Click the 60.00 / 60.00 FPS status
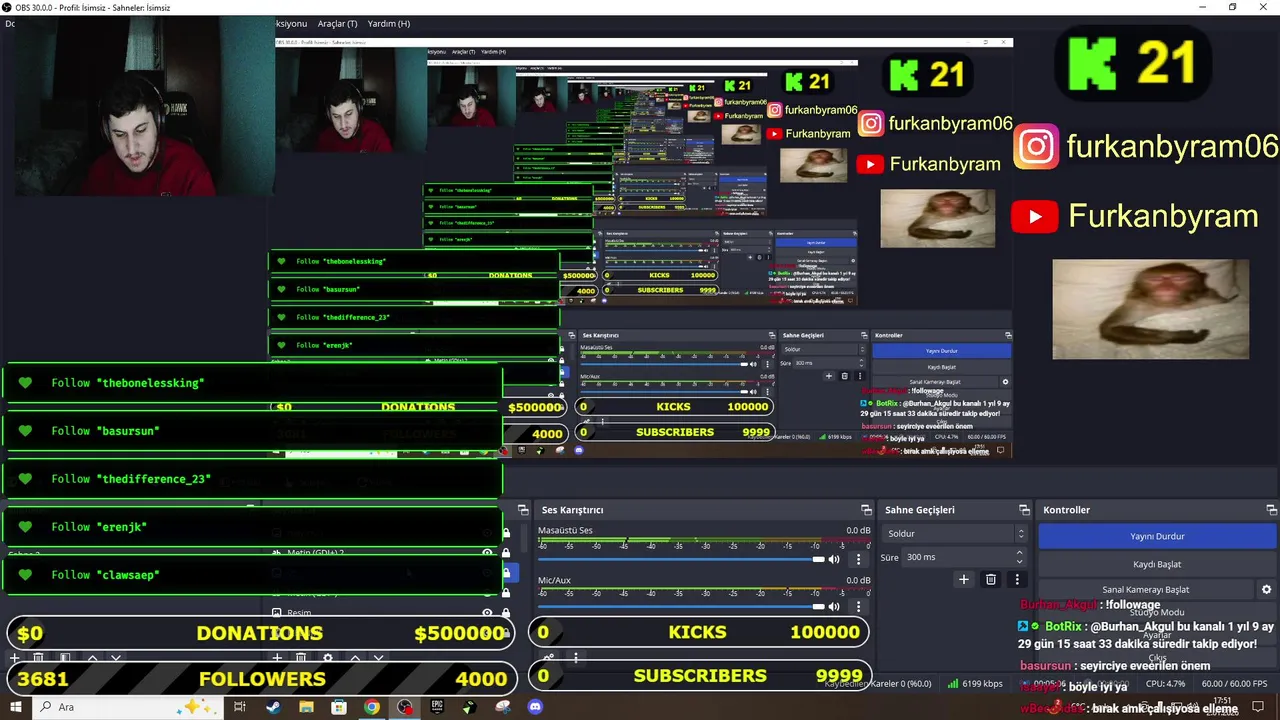The height and width of the screenshot is (720, 1280). pyautogui.click(x=1232, y=684)
